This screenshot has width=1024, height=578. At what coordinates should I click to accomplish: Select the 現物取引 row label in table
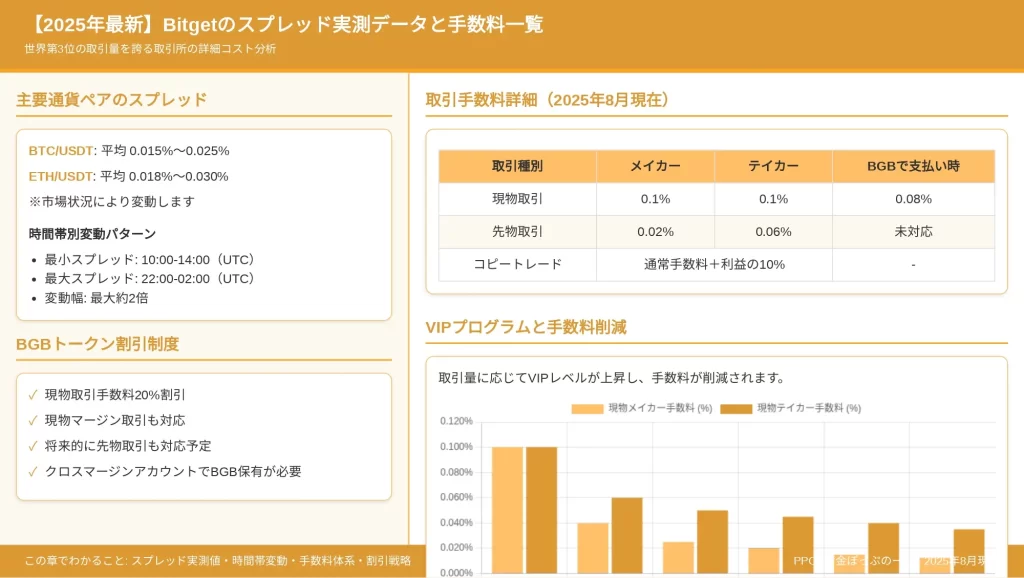point(517,199)
